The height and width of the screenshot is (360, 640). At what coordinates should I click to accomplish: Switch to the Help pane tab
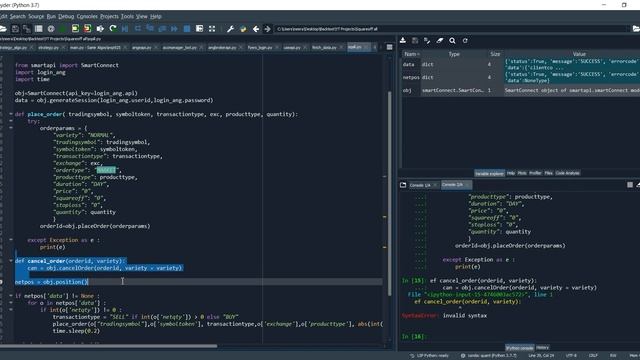(511, 173)
